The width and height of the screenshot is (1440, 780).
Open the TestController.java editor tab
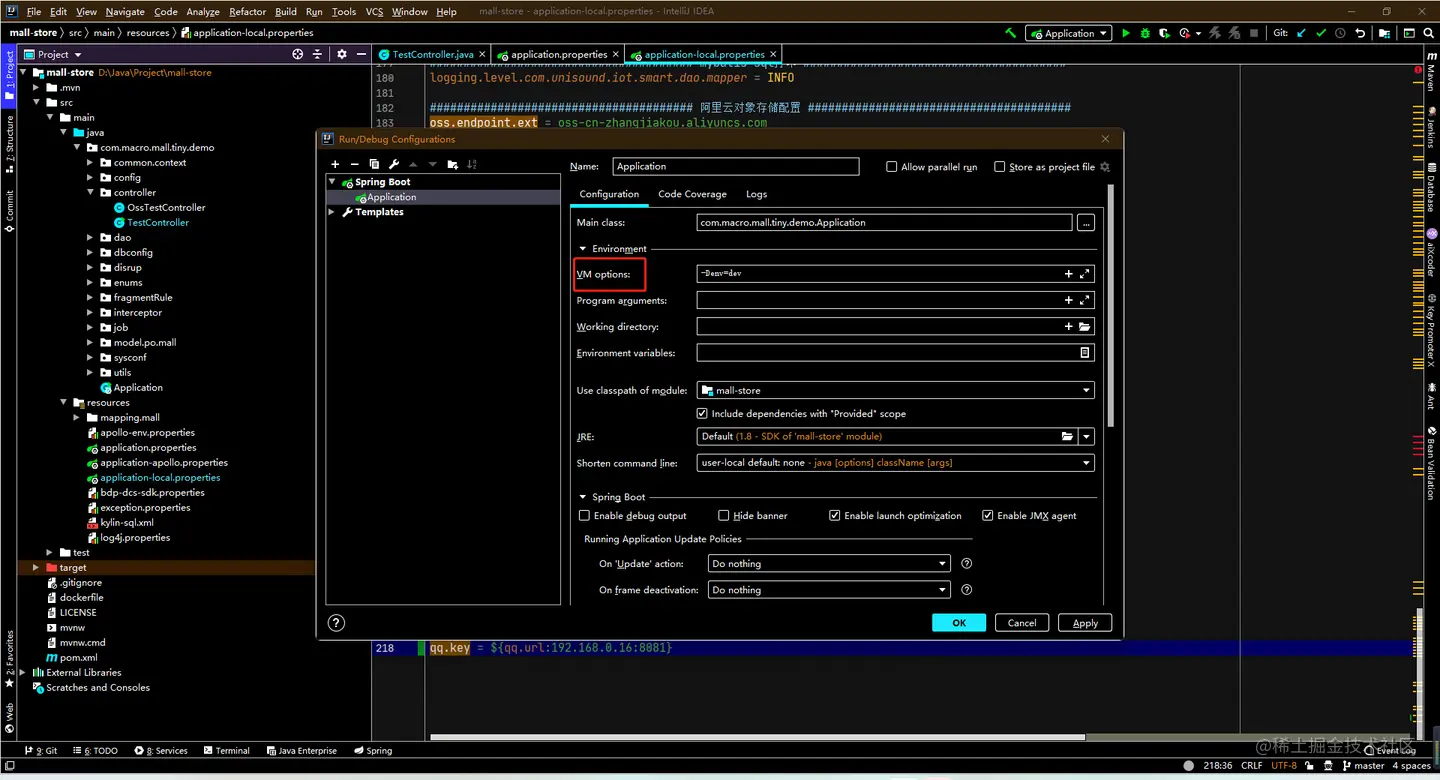click(432, 54)
